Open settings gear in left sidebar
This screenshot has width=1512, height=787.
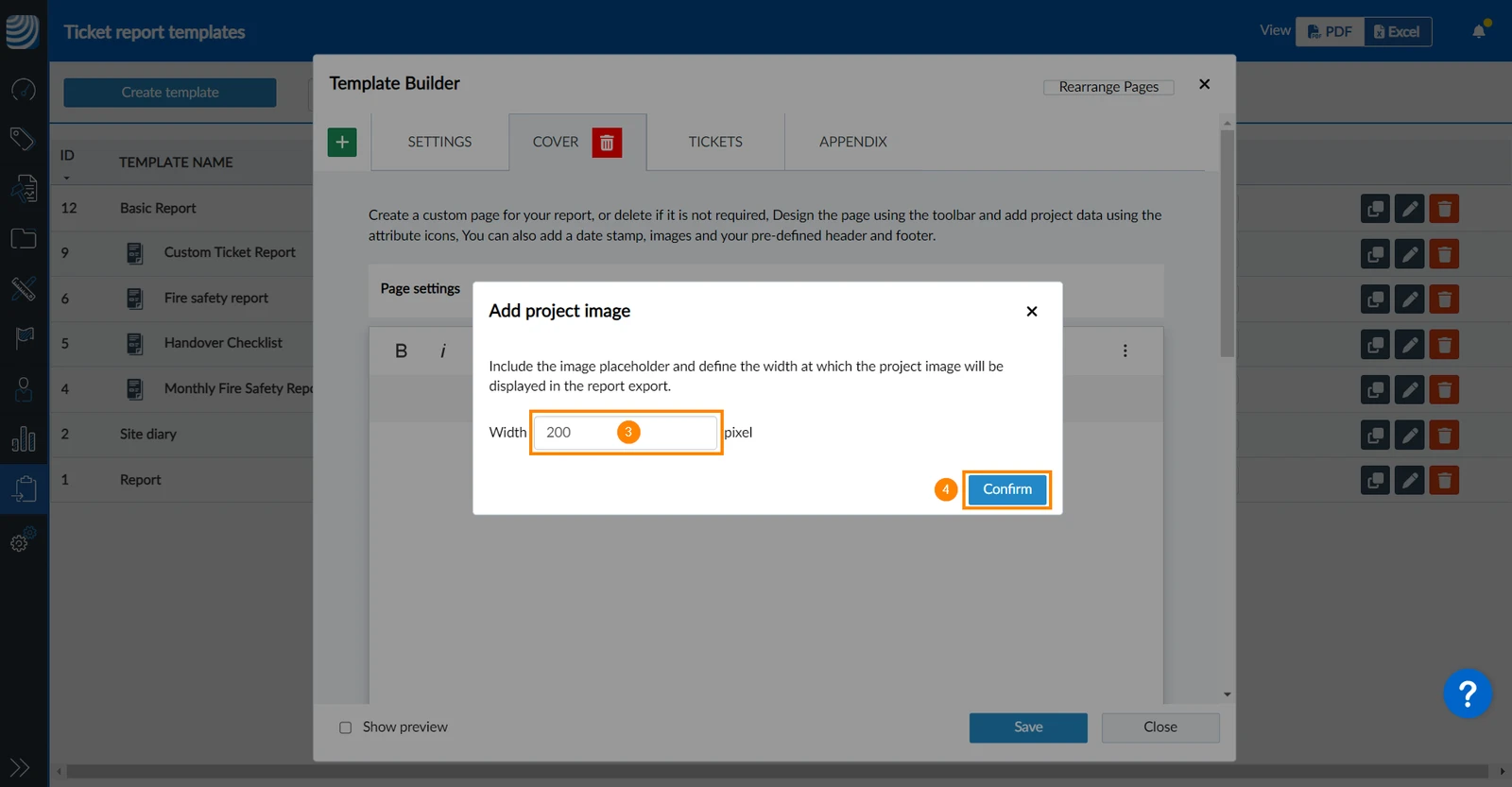point(23,539)
